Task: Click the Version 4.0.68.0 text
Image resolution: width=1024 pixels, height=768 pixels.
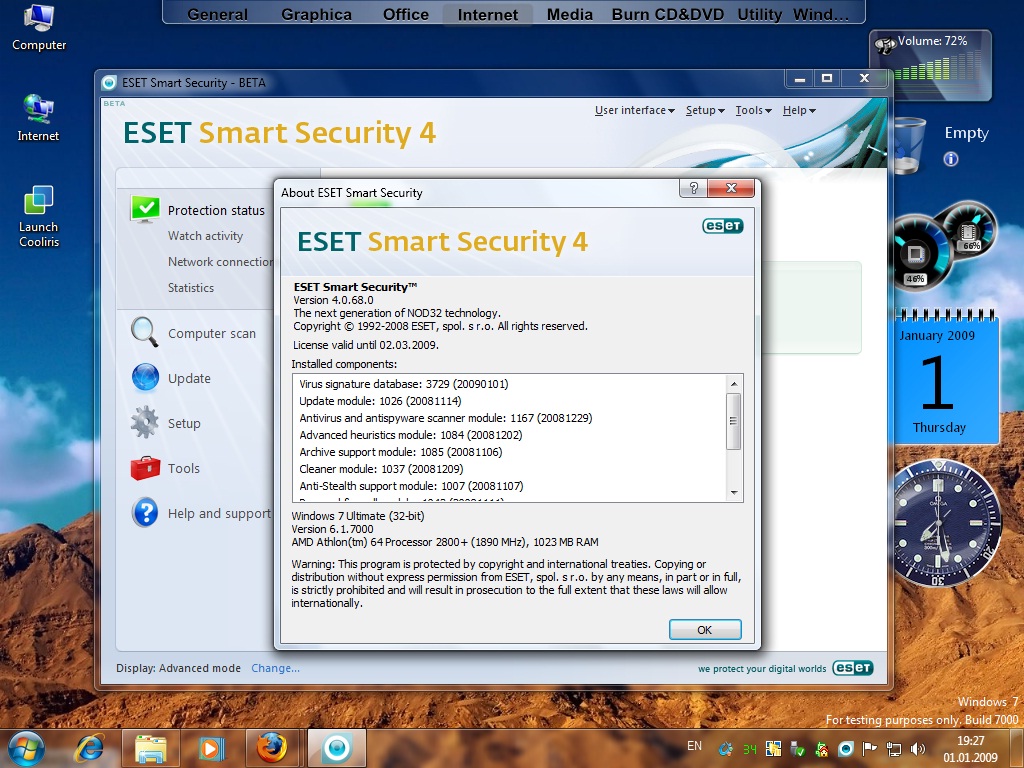Action: 333,300
